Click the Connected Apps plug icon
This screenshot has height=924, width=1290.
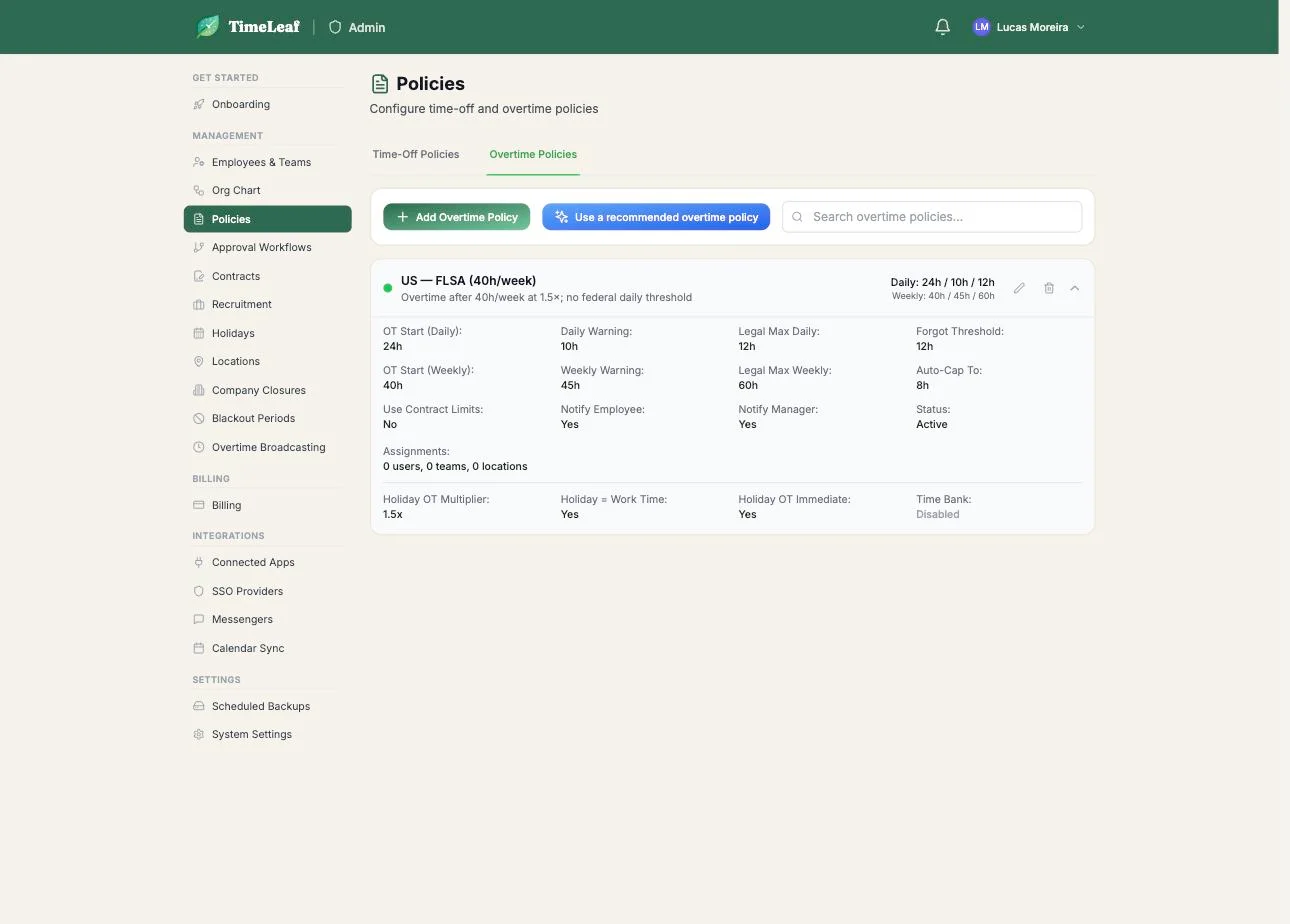pos(199,562)
